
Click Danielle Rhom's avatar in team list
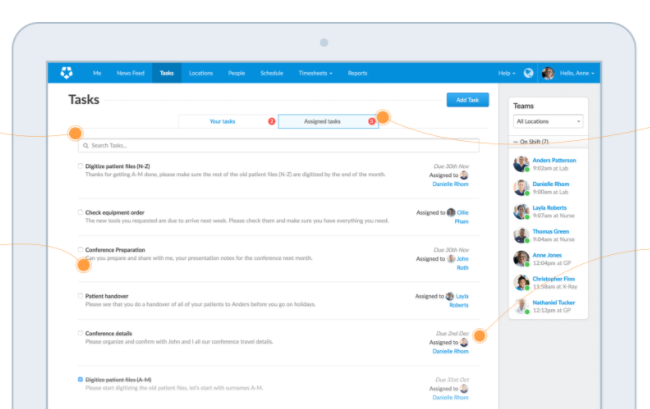(521, 188)
